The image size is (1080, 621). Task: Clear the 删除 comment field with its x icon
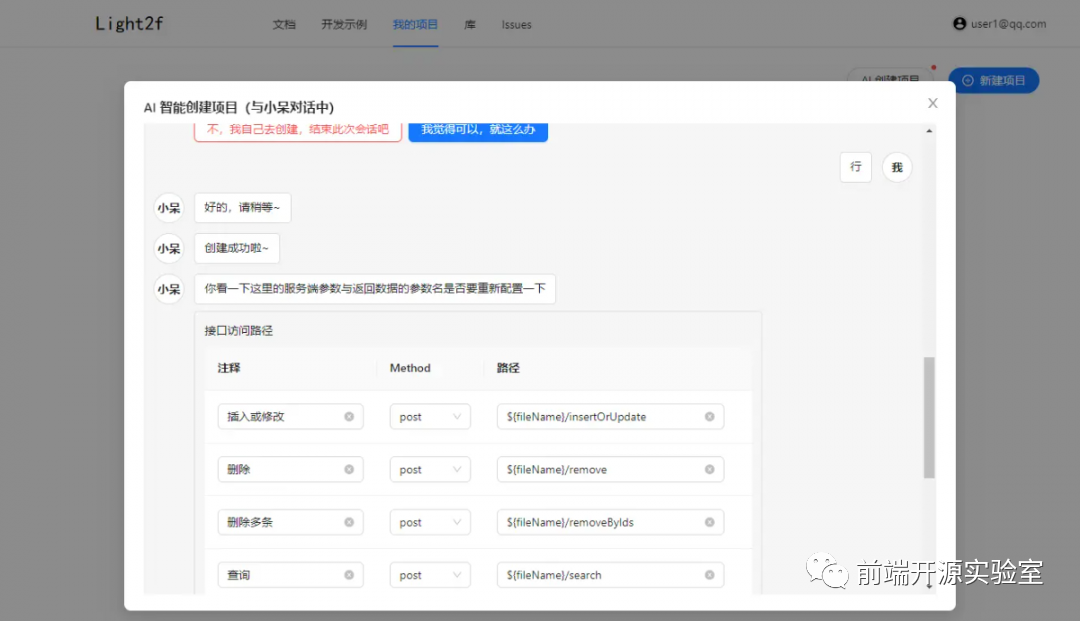click(349, 469)
